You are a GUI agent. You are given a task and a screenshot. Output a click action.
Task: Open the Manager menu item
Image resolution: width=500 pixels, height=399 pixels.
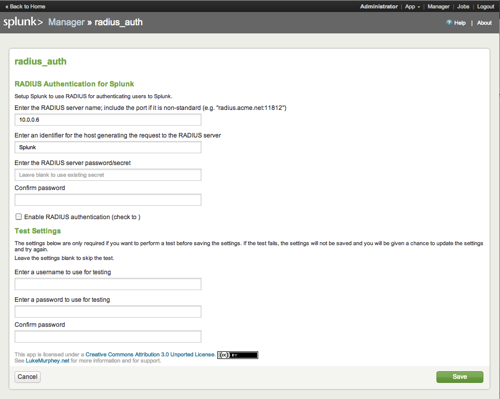coord(438,6)
